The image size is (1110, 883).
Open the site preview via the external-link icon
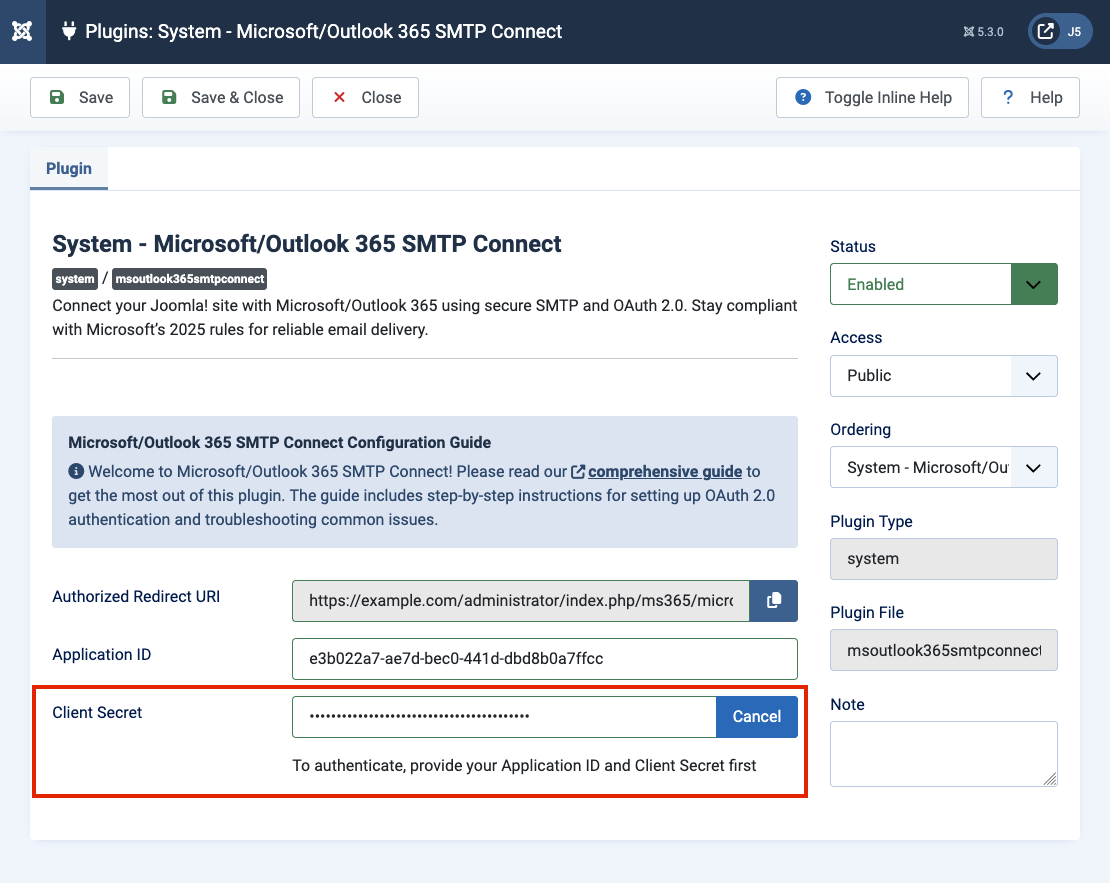tap(1046, 31)
